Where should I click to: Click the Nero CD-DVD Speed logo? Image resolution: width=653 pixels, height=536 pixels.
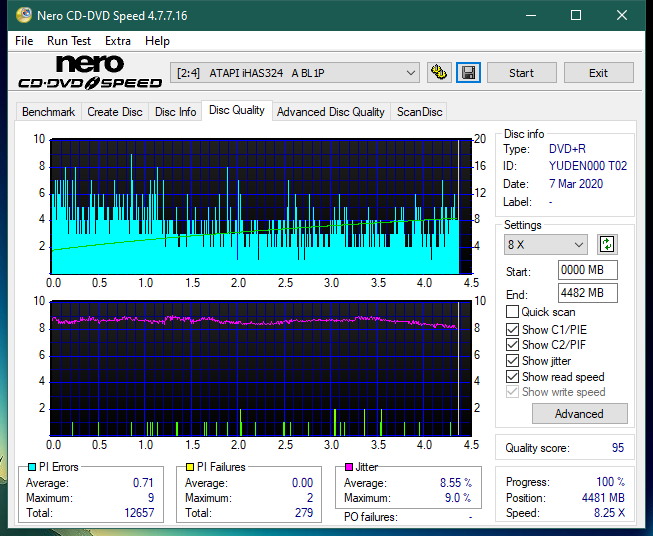[x=90, y=73]
